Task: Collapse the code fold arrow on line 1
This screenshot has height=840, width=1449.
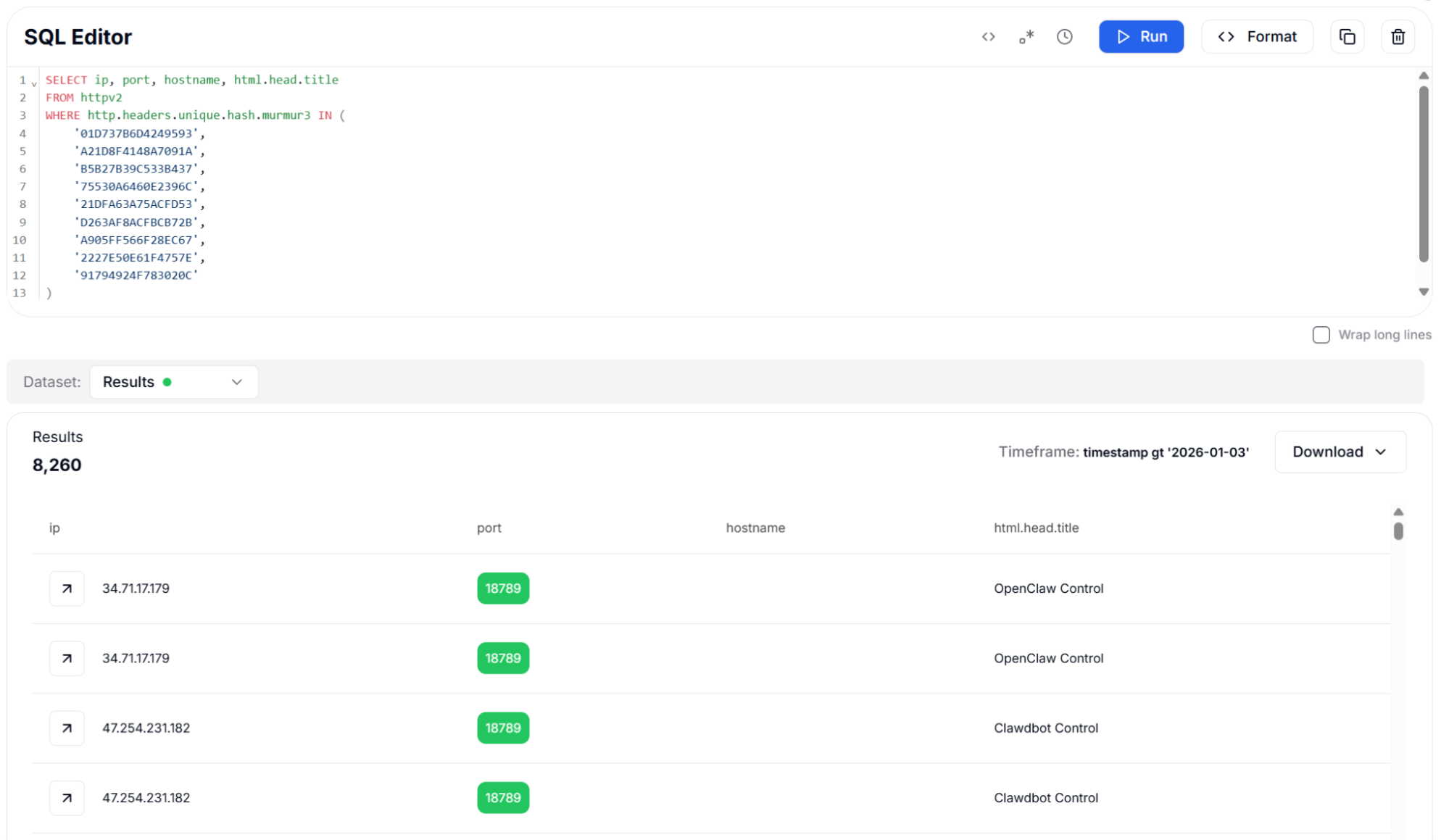Action: pos(34,83)
